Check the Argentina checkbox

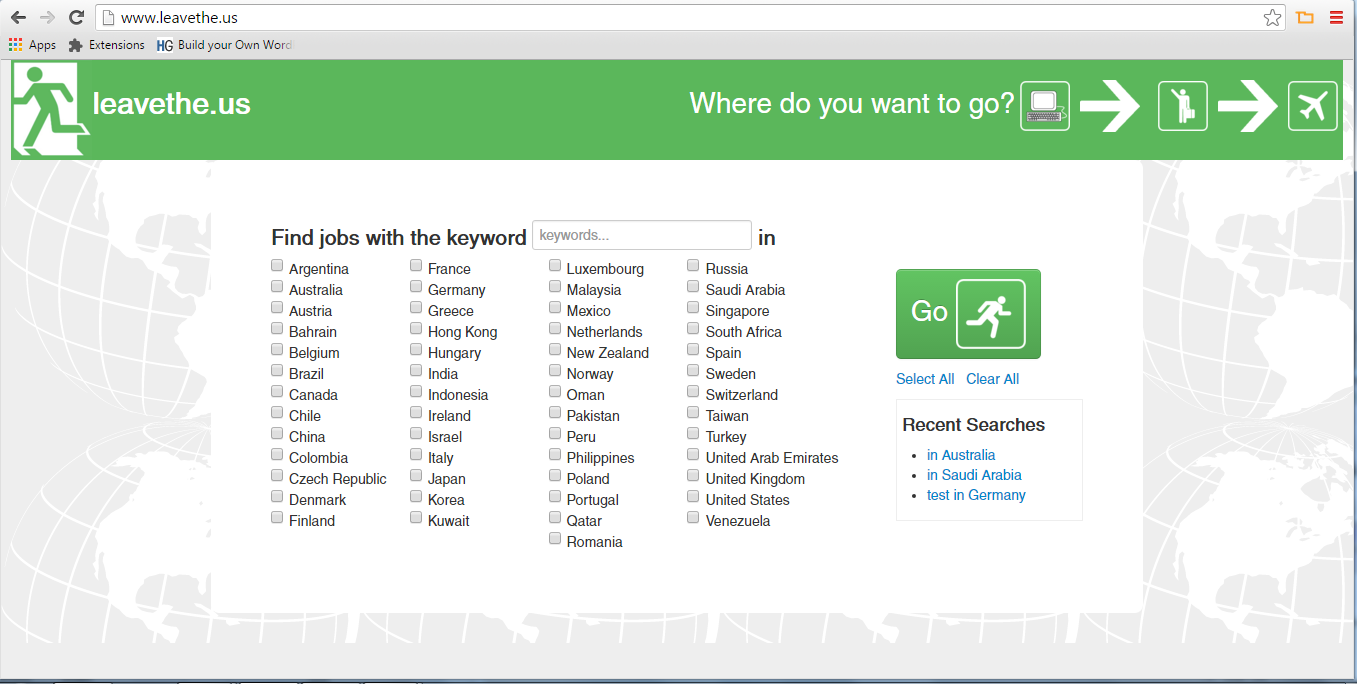coord(277,266)
